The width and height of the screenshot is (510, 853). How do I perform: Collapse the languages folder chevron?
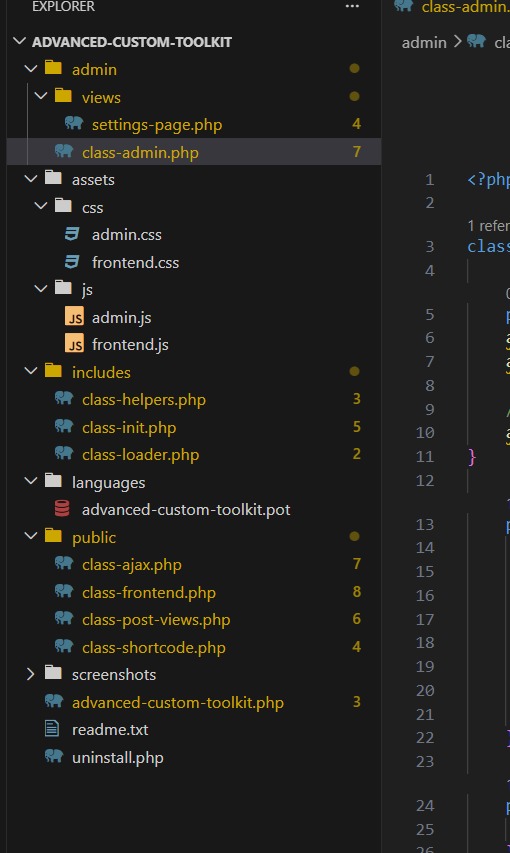coord(31,481)
